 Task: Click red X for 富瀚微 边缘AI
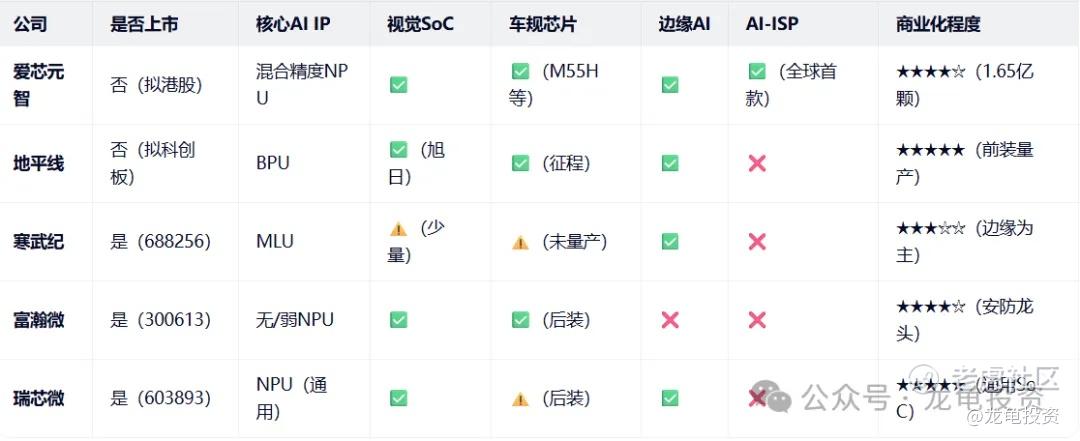point(670,320)
